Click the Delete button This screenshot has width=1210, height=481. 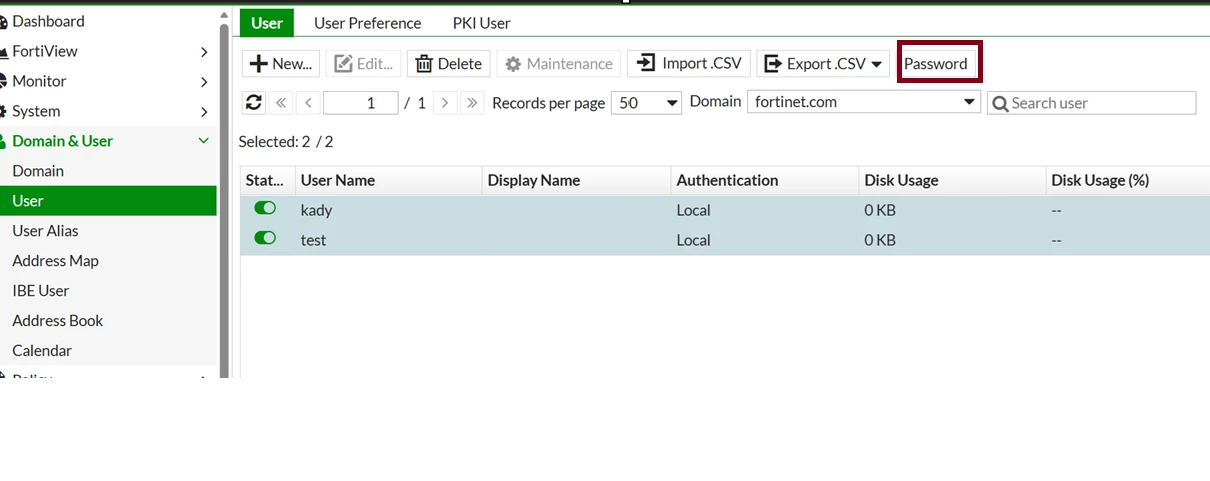[x=449, y=63]
